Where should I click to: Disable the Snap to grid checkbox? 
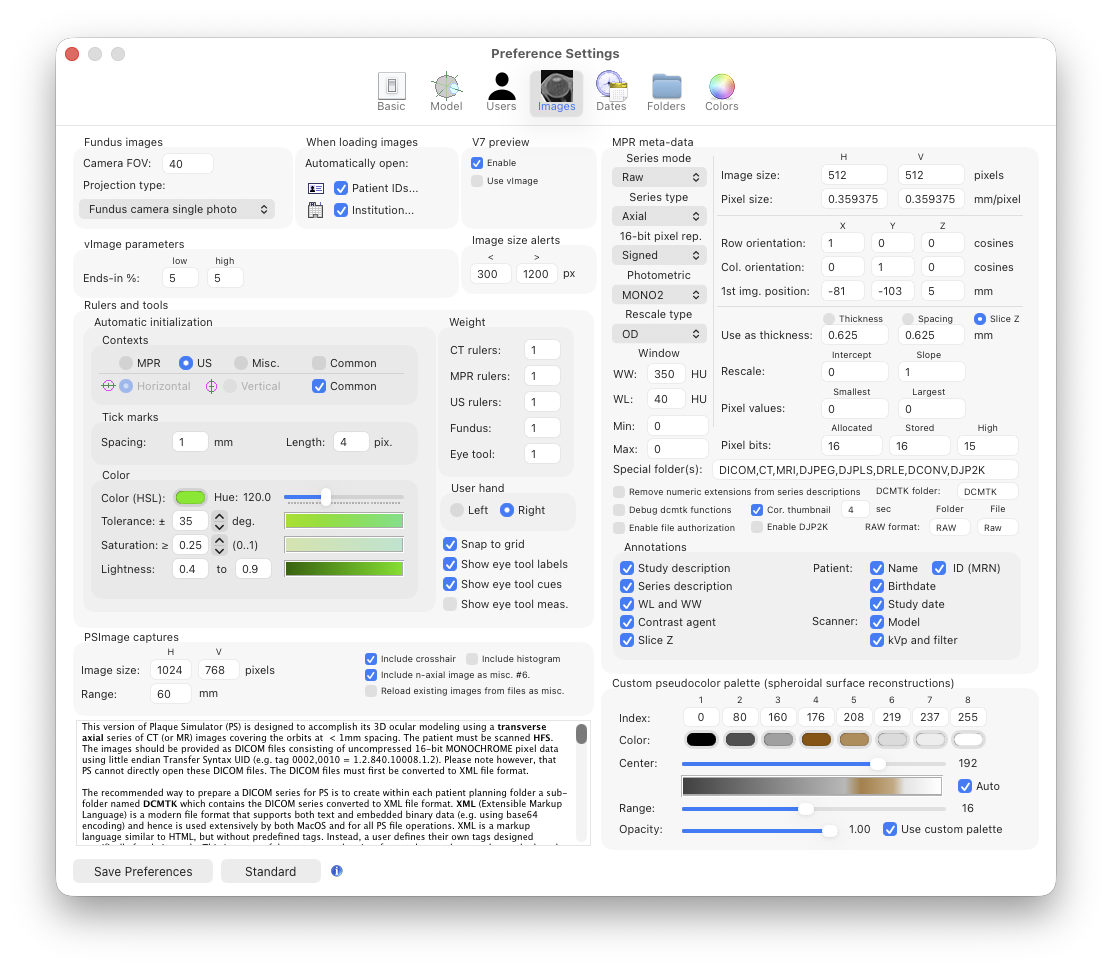pyautogui.click(x=450, y=544)
